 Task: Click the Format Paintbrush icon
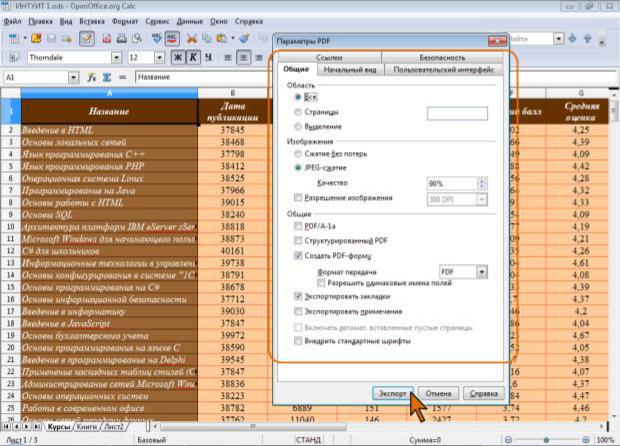pyautogui.click(x=244, y=38)
